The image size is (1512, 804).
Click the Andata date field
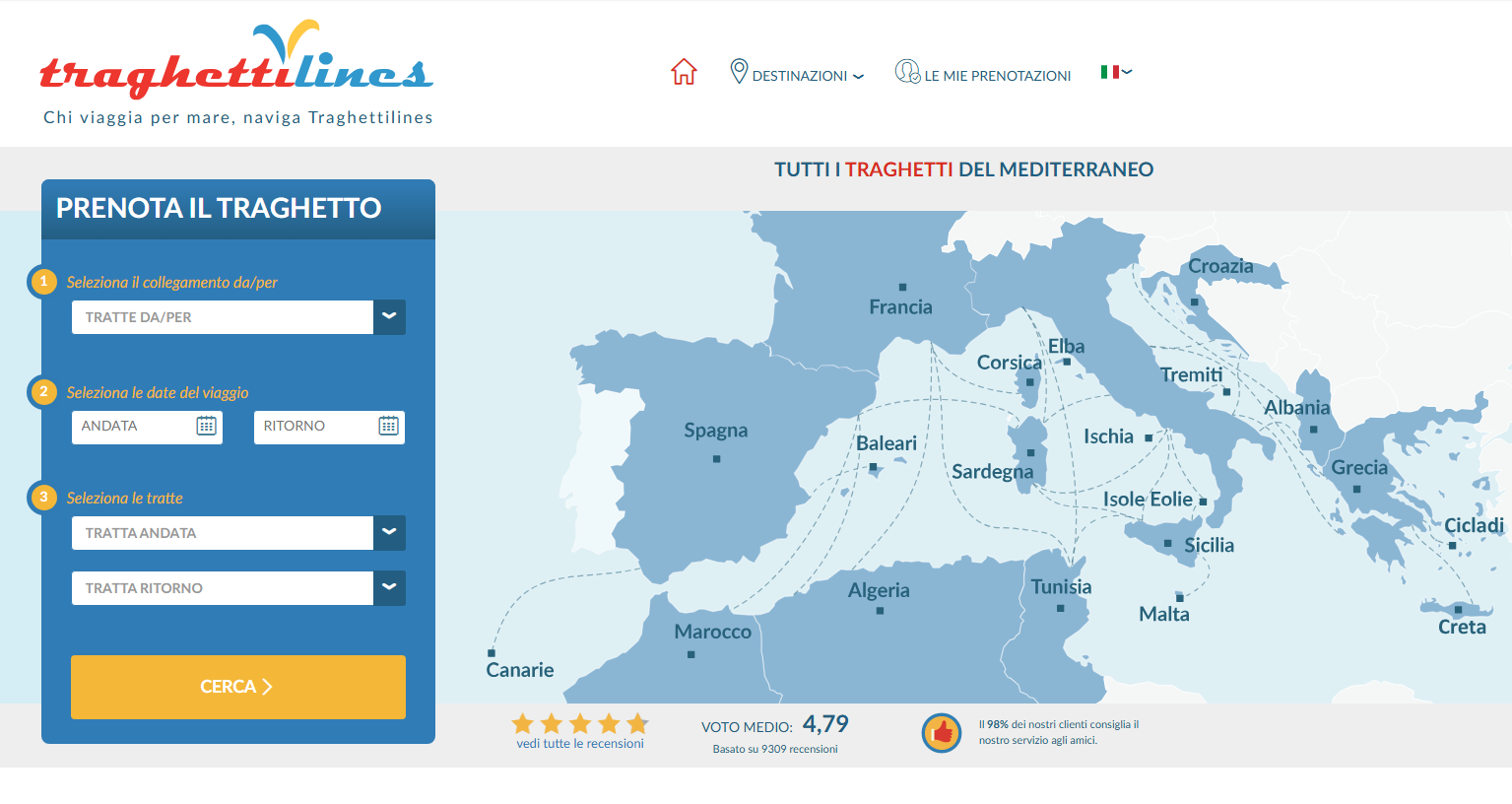(x=135, y=427)
